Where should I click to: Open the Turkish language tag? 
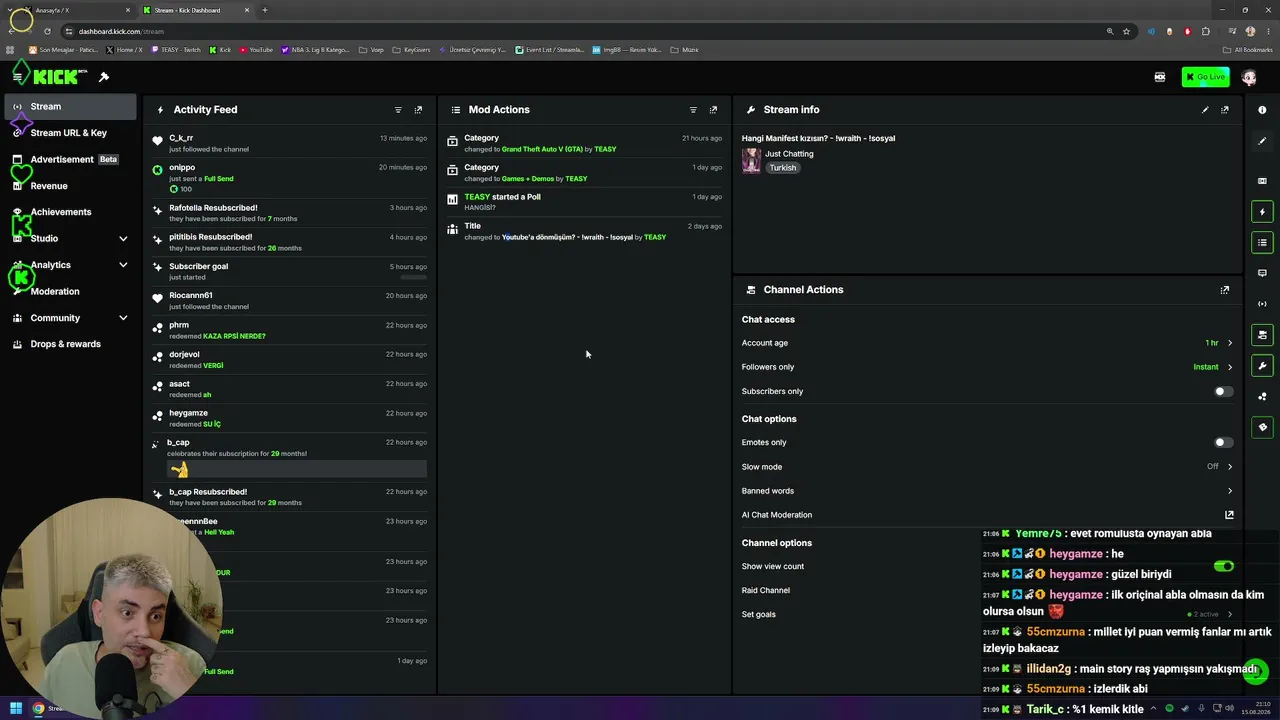tap(783, 168)
